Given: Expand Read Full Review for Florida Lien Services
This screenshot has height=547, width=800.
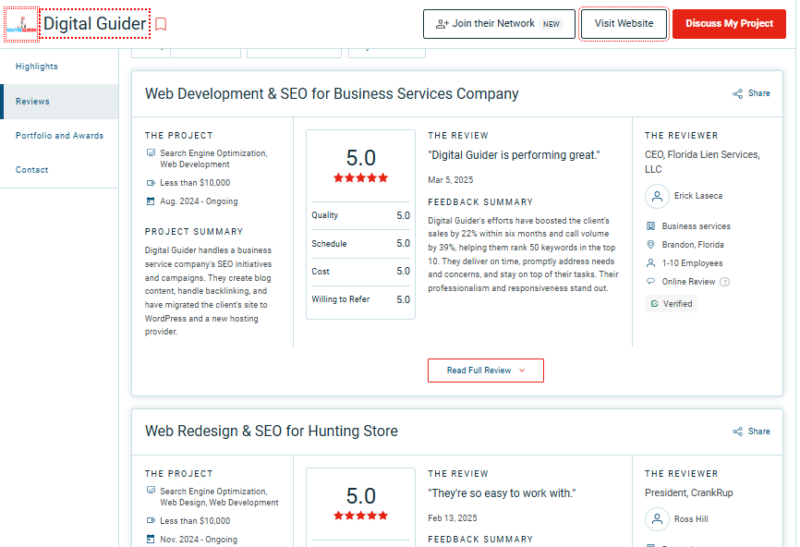Looking at the screenshot, I should pos(485,370).
